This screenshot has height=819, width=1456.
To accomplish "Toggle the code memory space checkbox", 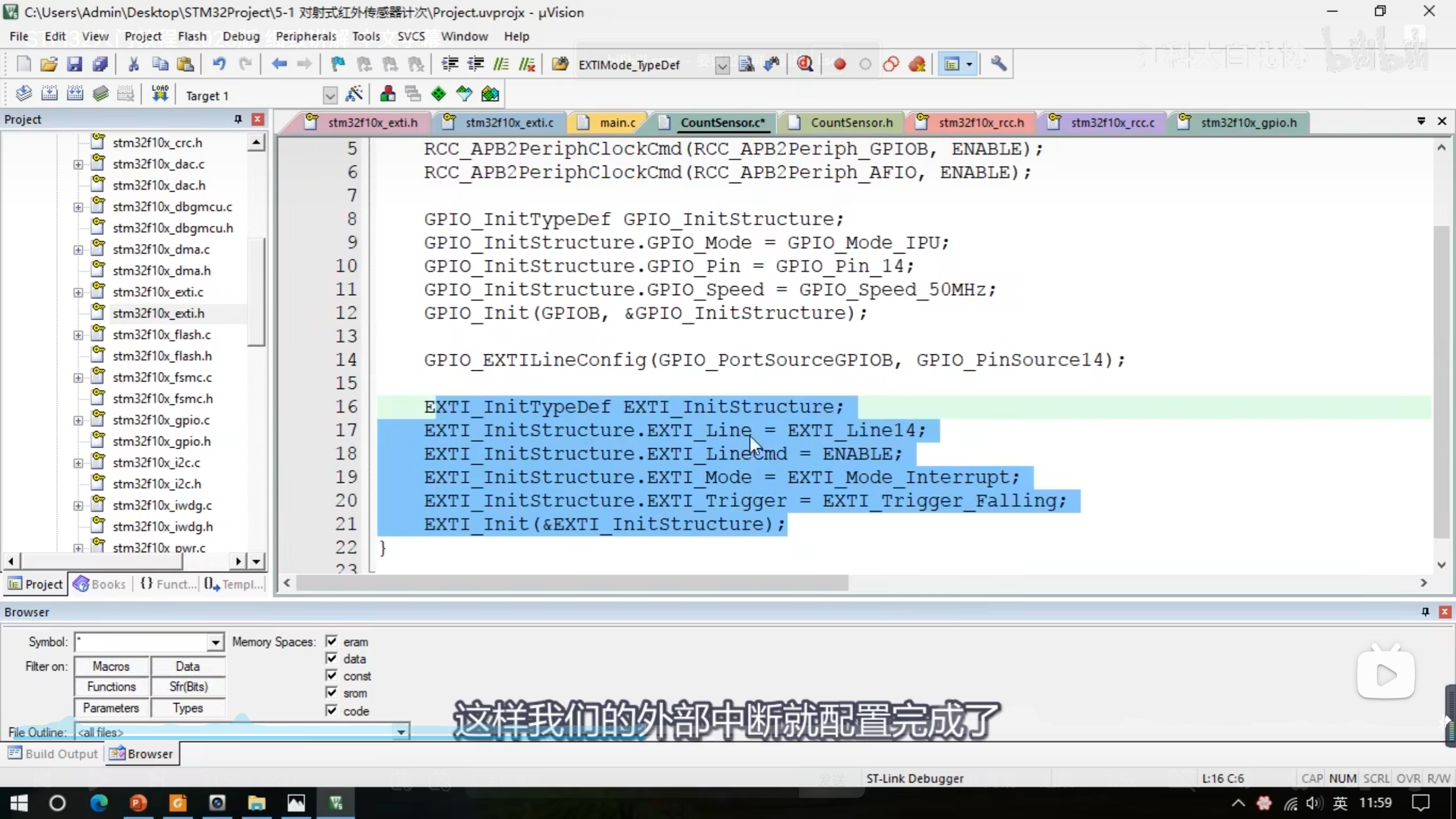I will coord(332,710).
